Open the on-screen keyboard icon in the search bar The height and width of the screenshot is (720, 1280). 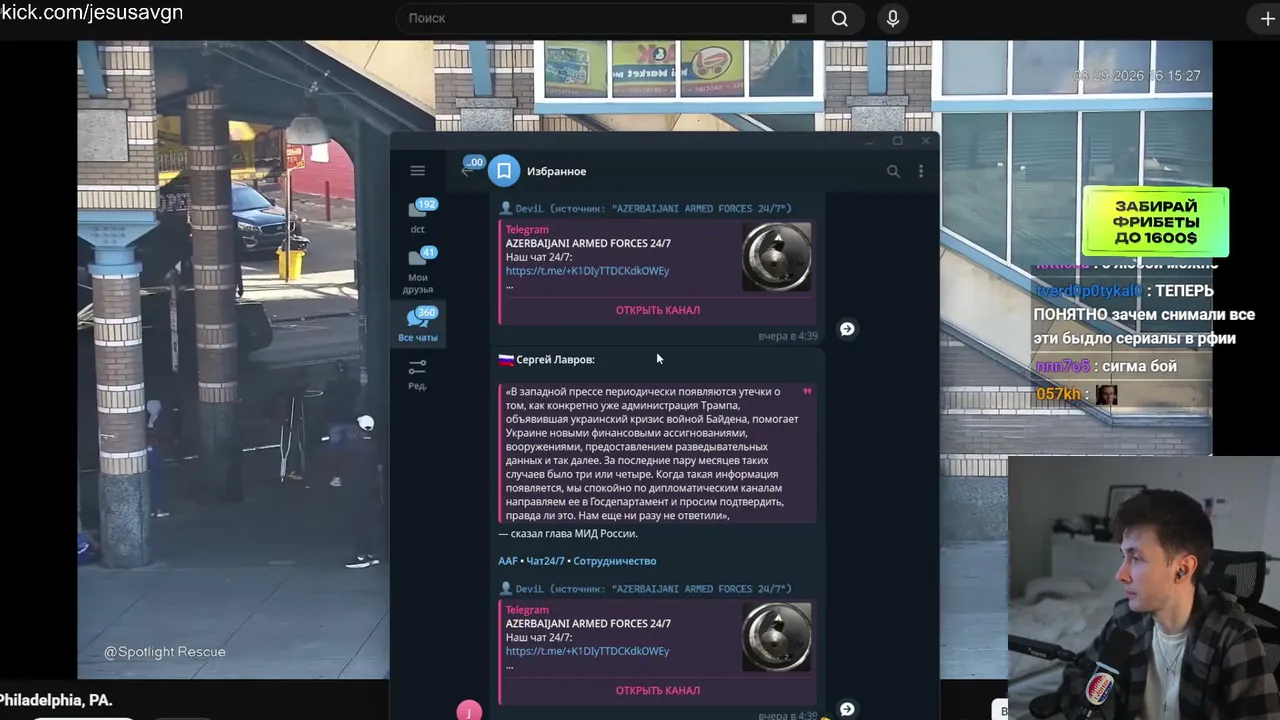[x=799, y=18]
